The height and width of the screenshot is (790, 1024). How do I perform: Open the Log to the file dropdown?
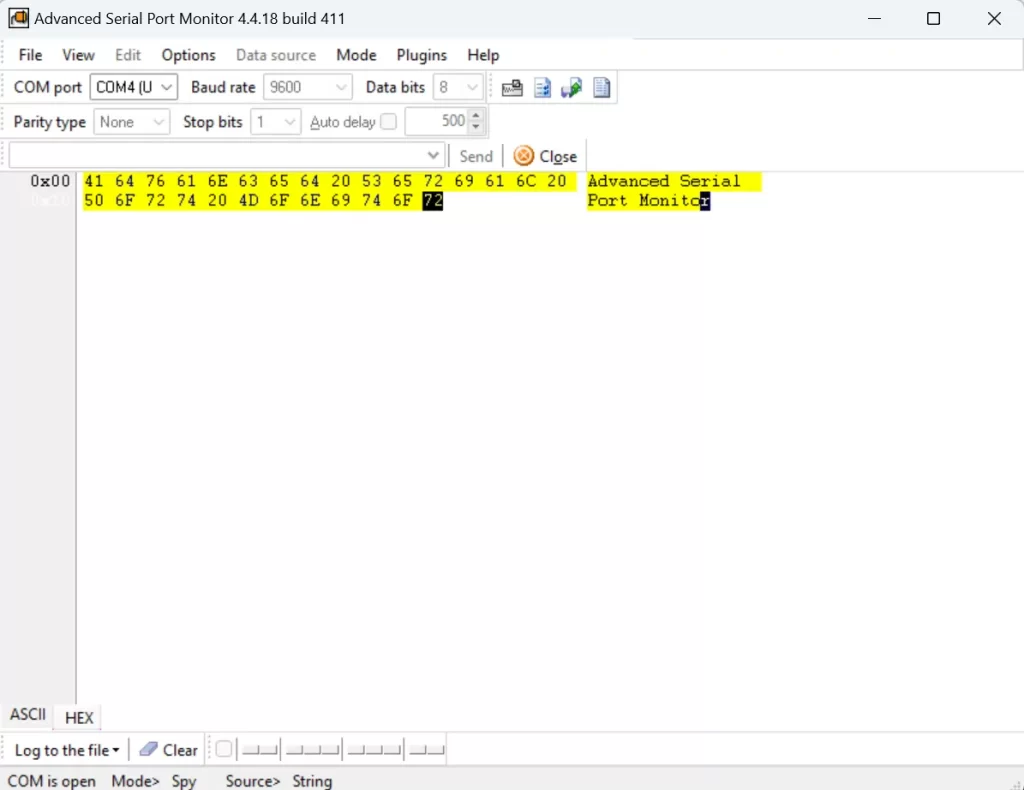pos(67,750)
